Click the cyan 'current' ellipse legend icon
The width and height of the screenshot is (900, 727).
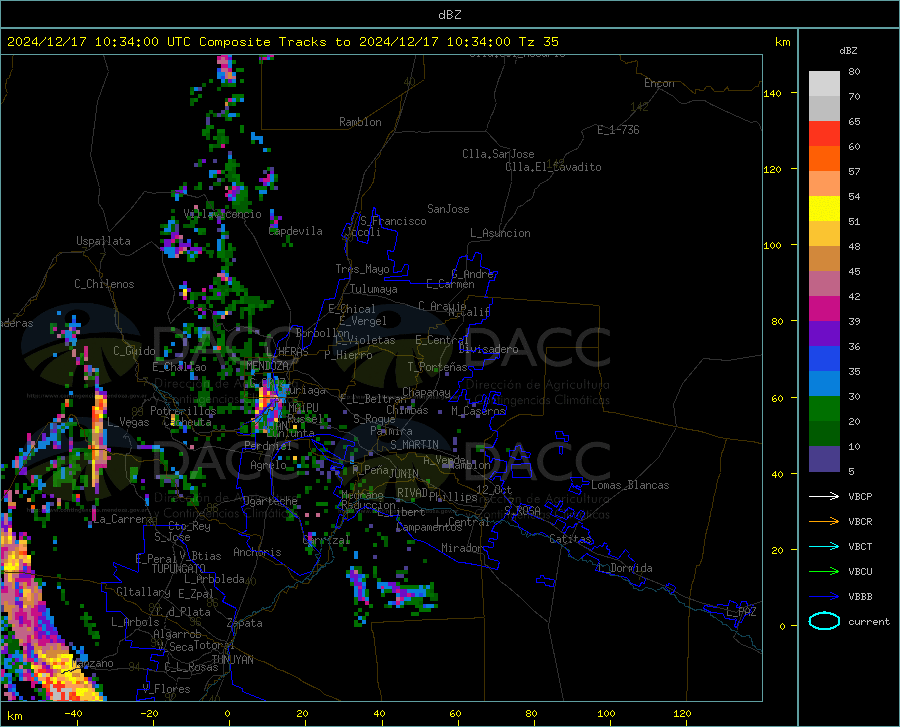pos(824,621)
